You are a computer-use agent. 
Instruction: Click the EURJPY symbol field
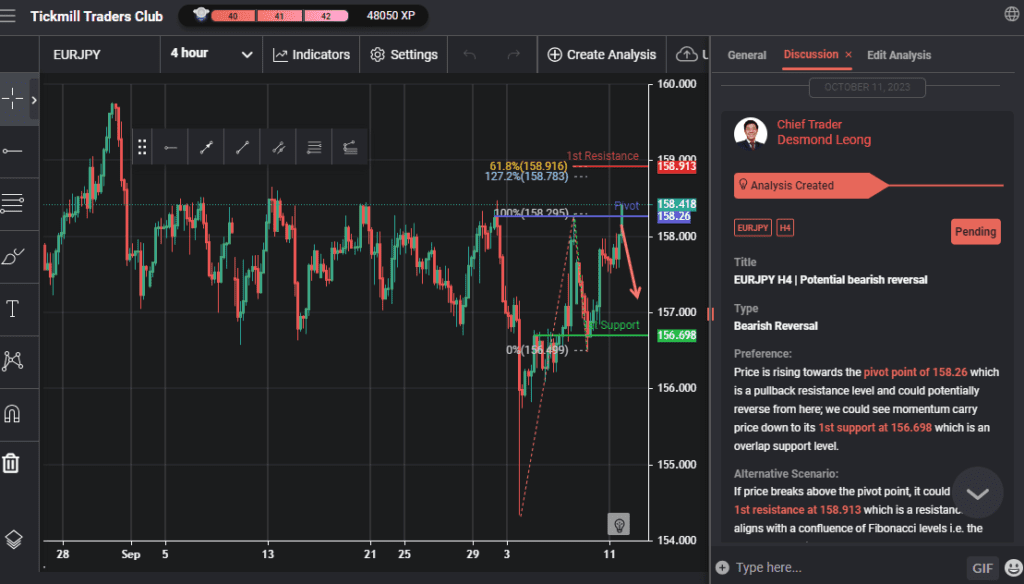[x=100, y=54]
